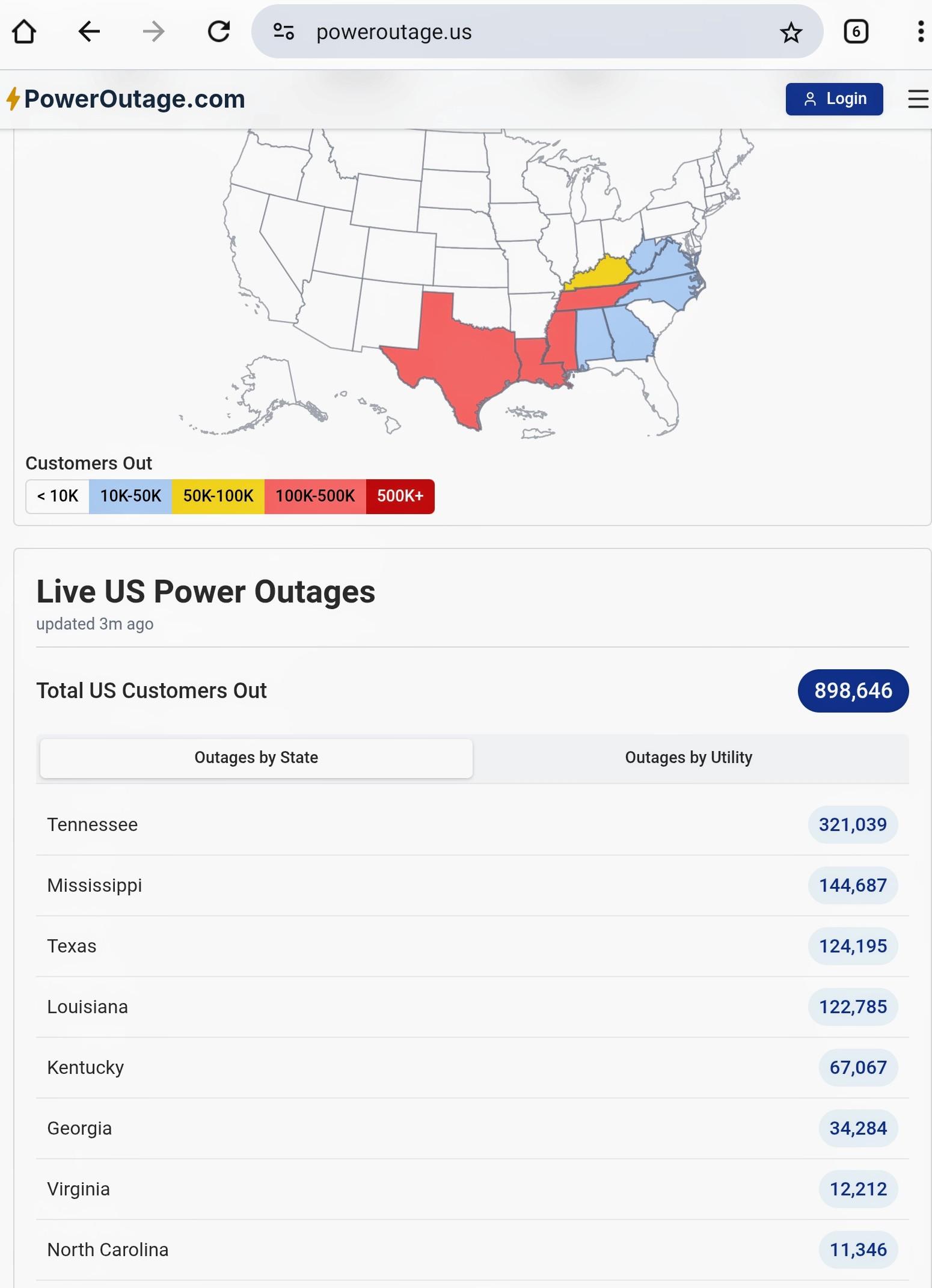Reload the page with refresh icon
This screenshot has height=1288, width=932.
click(219, 32)
